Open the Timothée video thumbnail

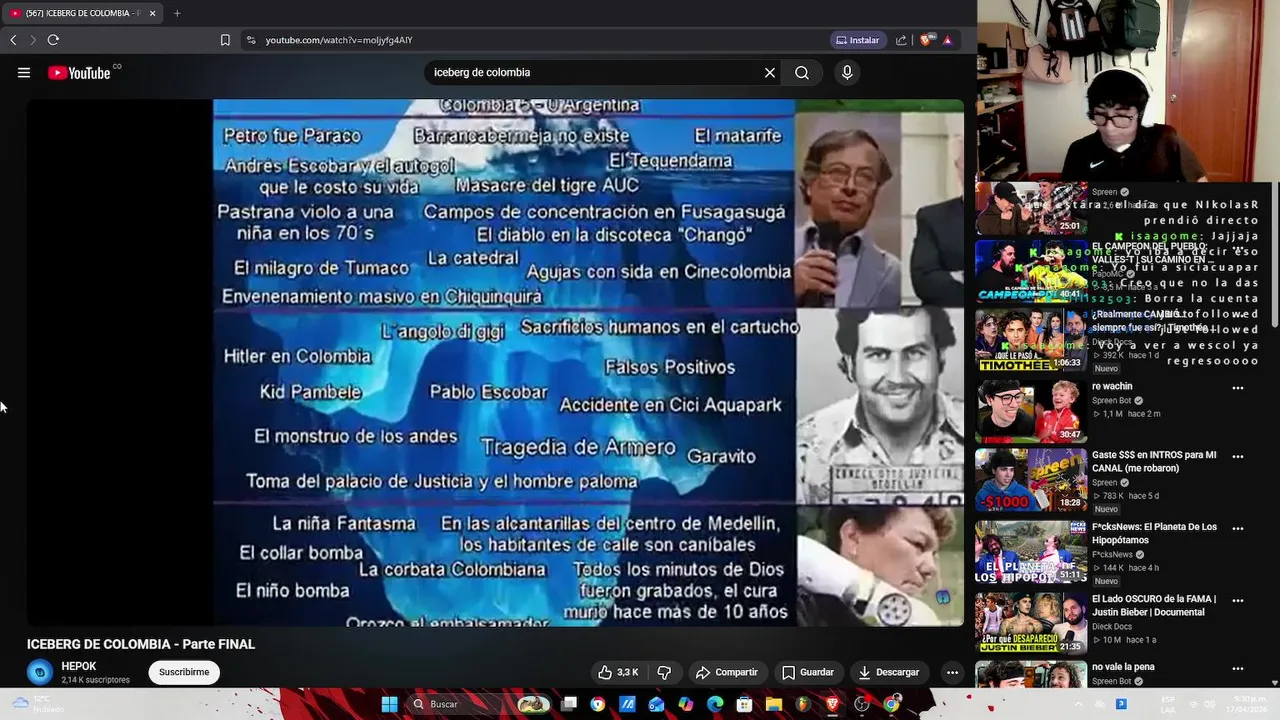1031,340
